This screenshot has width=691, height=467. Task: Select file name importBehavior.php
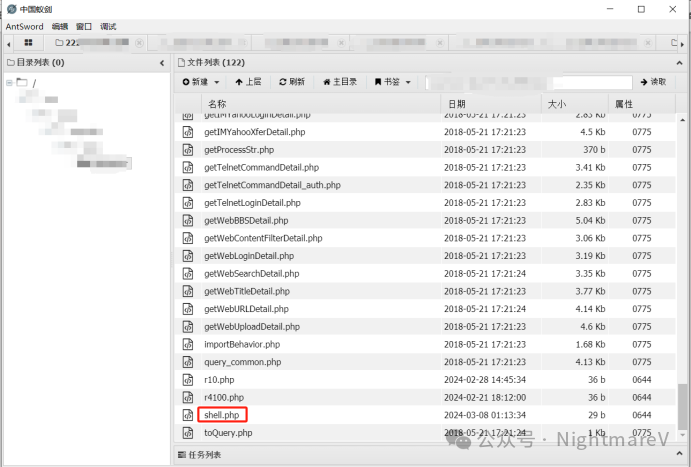[x=242, y=344]
